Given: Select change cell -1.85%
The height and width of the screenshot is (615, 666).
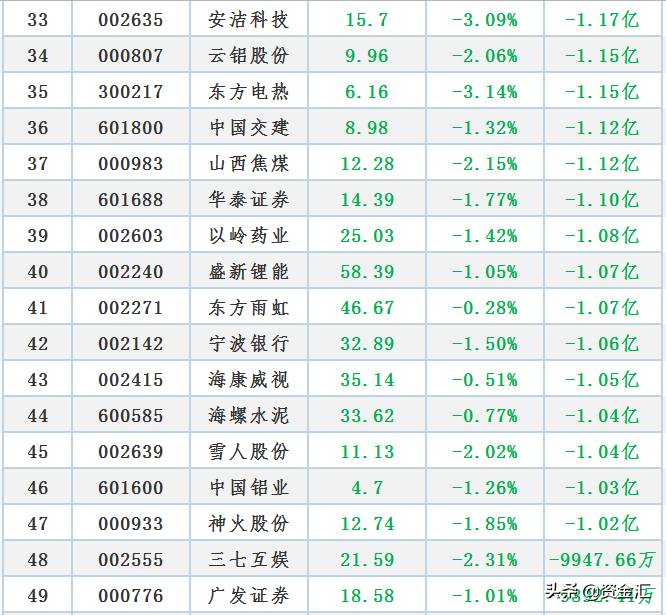Looking at the screenshot, I should [485, 524].
